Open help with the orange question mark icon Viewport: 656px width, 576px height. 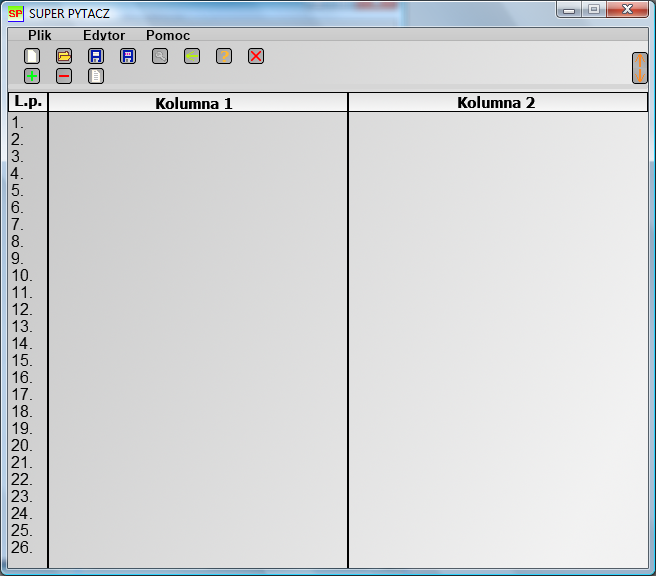(224, 56)
